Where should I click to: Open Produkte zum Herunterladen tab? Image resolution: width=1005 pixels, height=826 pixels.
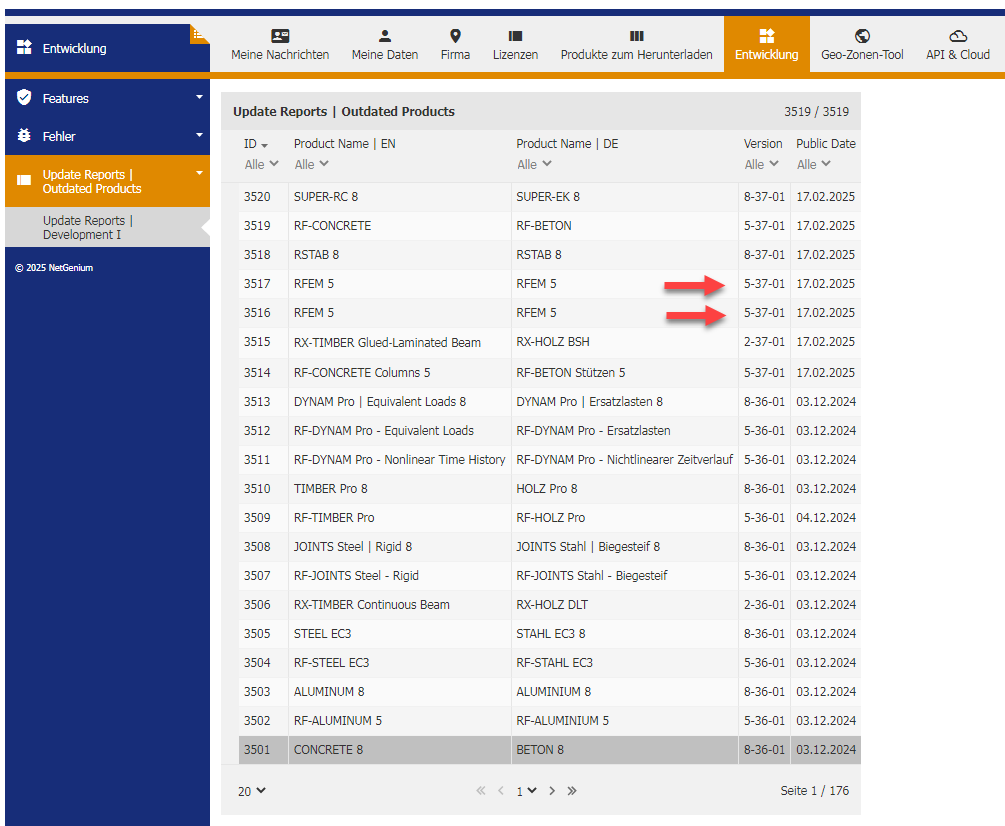click(x=636, y=44)
